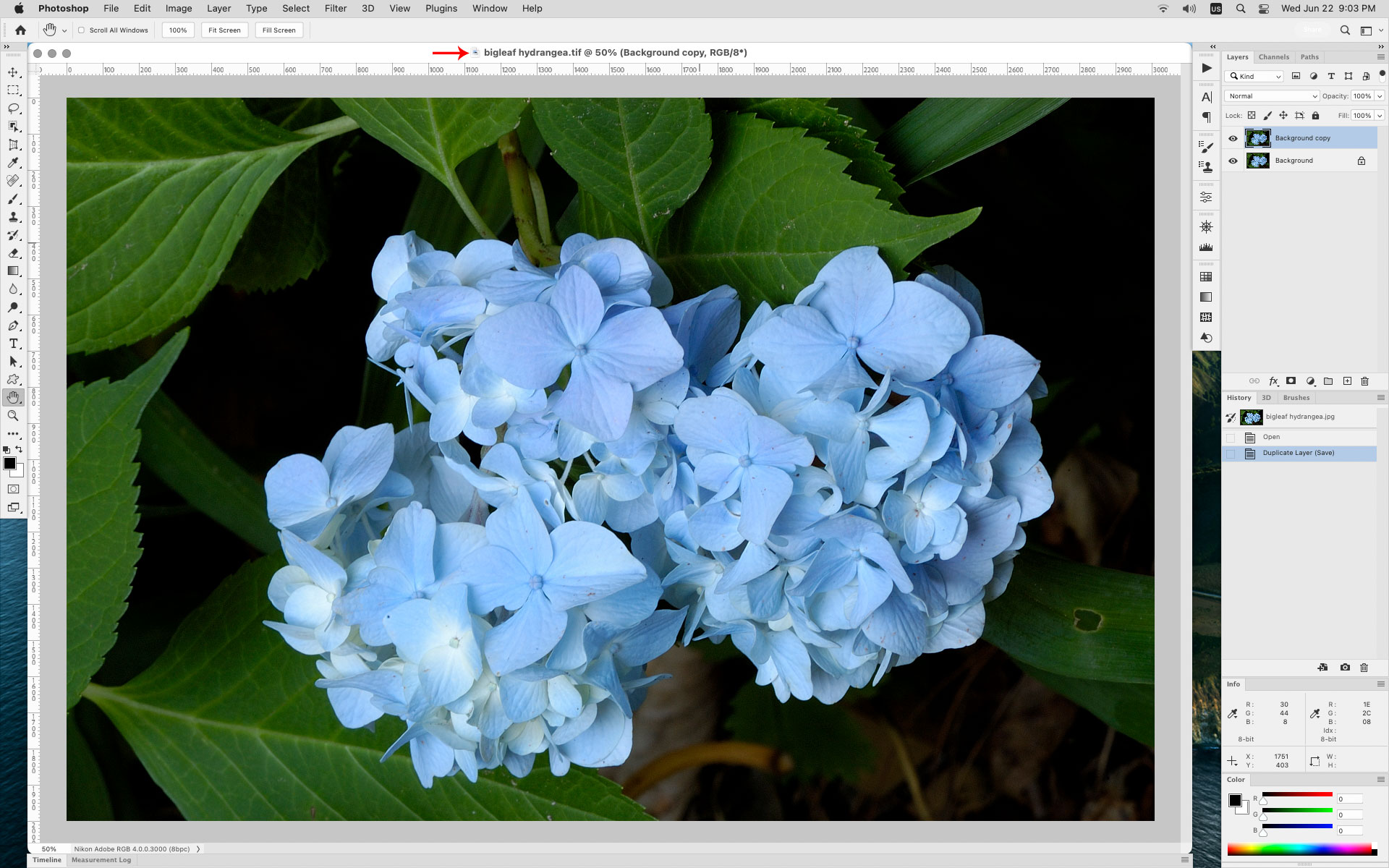This screenshot has height=868, width=1389.
Task: Activate the Eyedropper tool
Action: point(13,163)
